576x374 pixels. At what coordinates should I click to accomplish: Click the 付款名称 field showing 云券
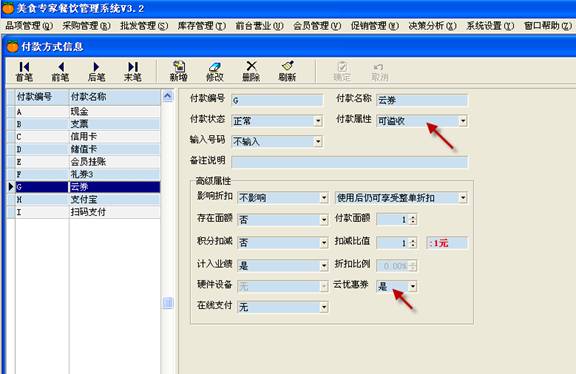(x=422, y=100)
